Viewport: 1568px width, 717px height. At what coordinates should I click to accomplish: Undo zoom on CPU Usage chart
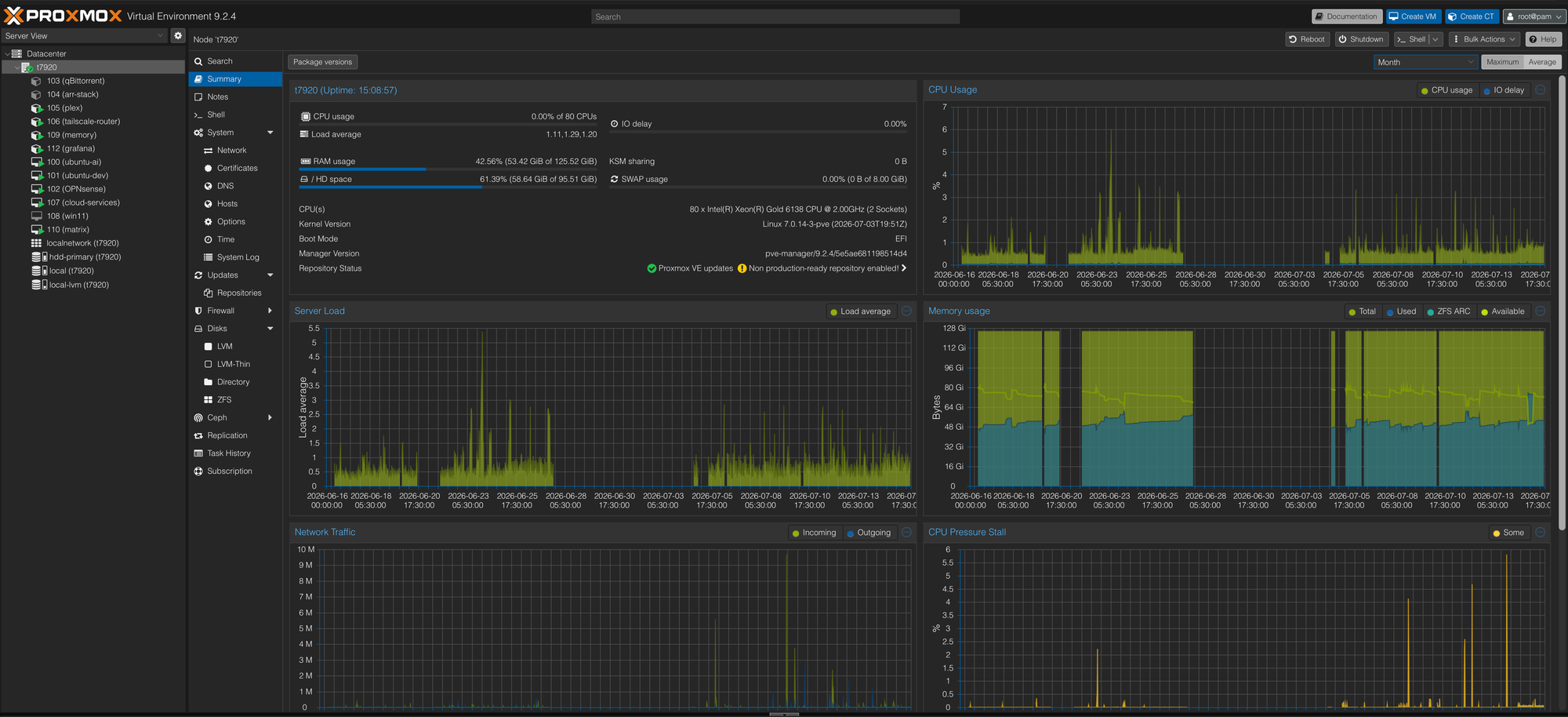click(1541, 90)
